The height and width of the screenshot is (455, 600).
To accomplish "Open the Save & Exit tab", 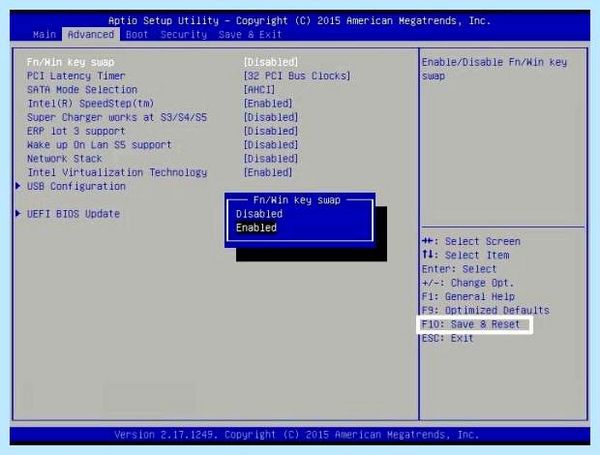I will (x=250, y=34).
